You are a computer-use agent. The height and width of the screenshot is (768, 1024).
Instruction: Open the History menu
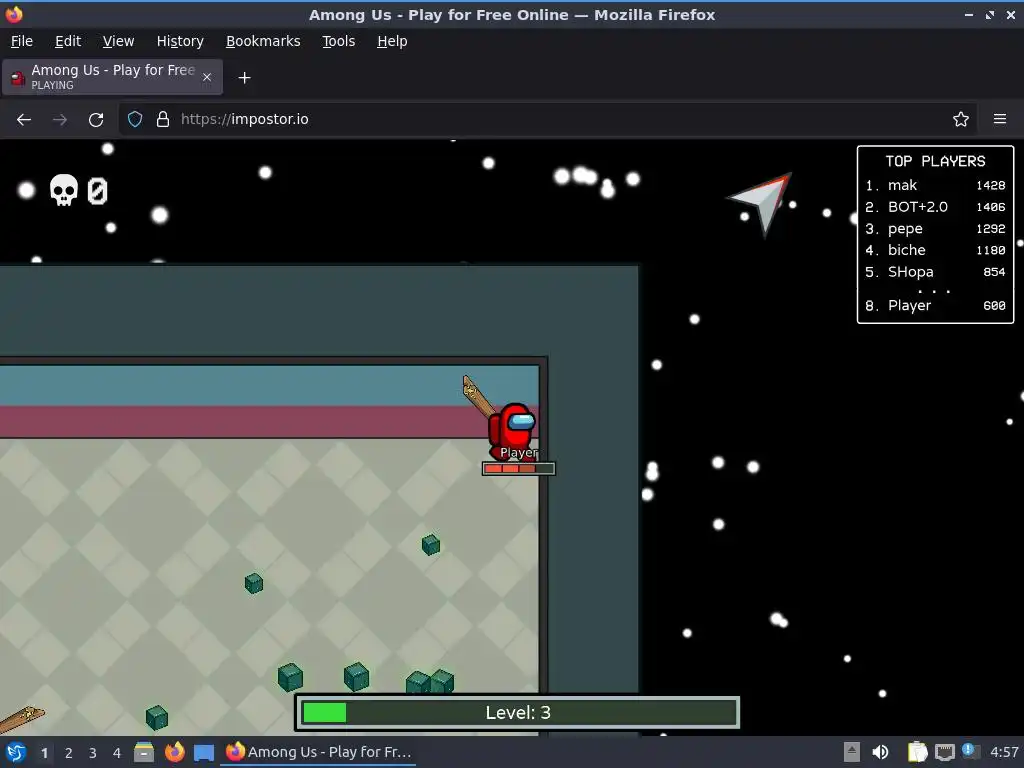tap(180, 41)
